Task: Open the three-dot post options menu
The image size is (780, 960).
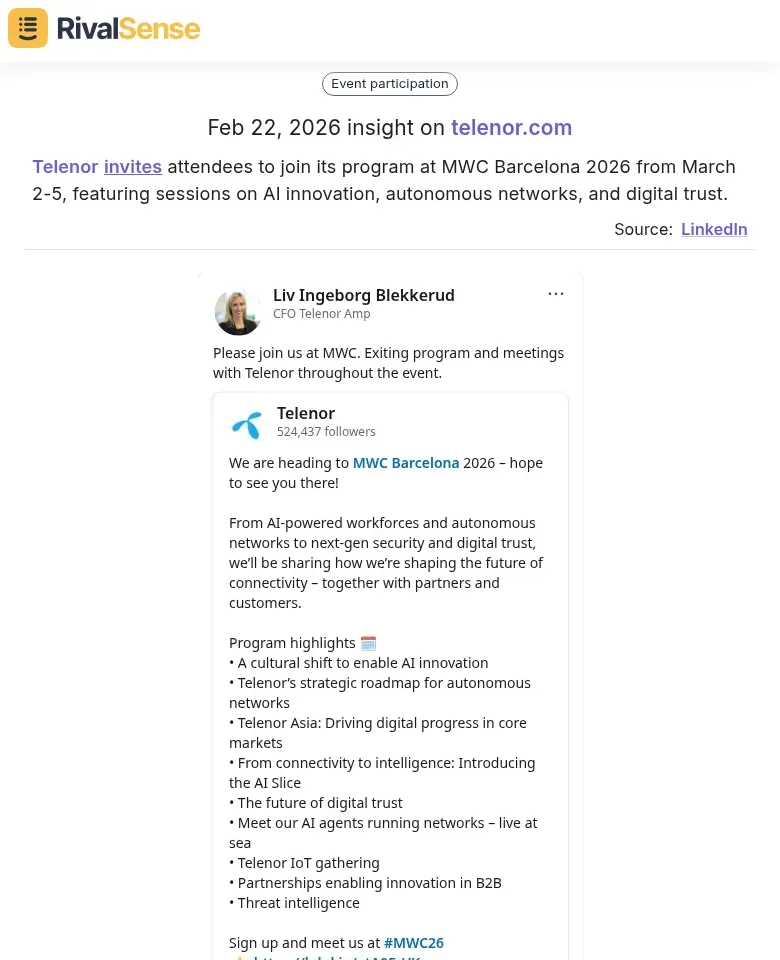Action: 556,294
